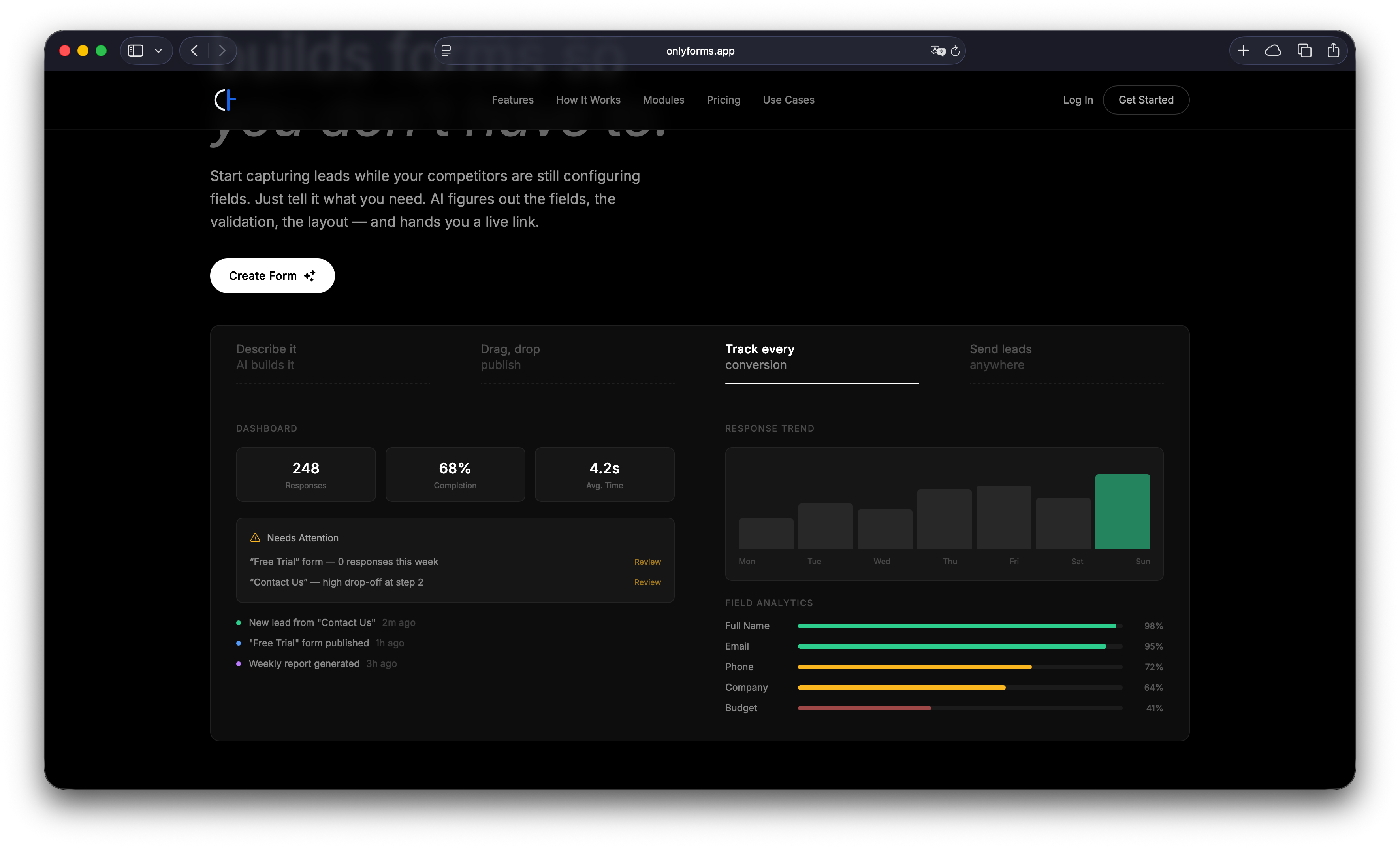Open the Use Cases nav link
This screenshot has height=848, width=1400.
788,100
